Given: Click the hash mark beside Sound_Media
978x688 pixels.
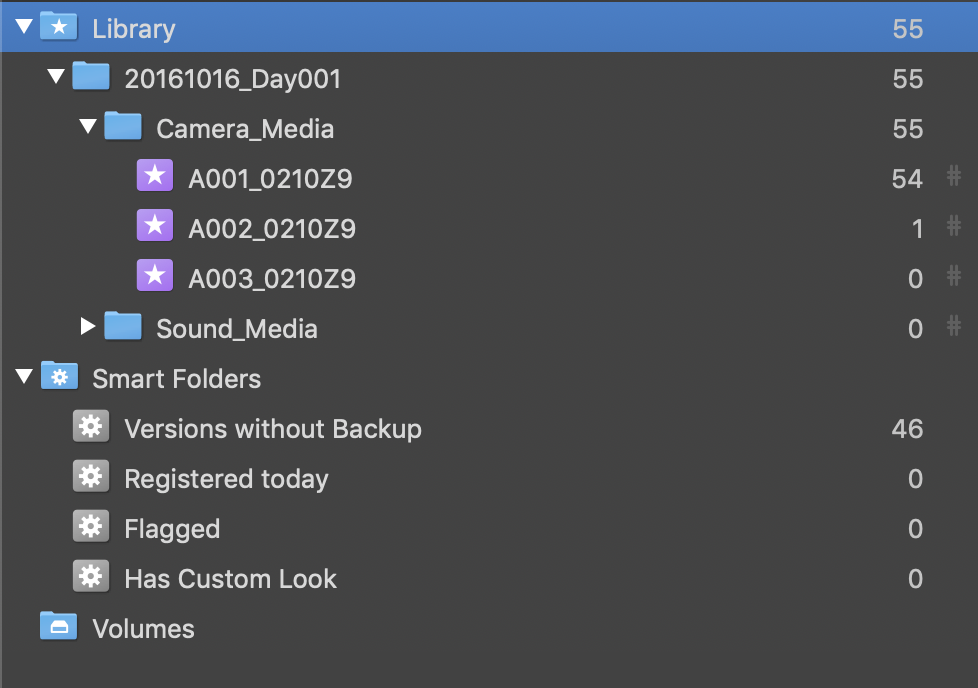Looking at the screenshot, I should pyautogui.click(x=954, y=326).
